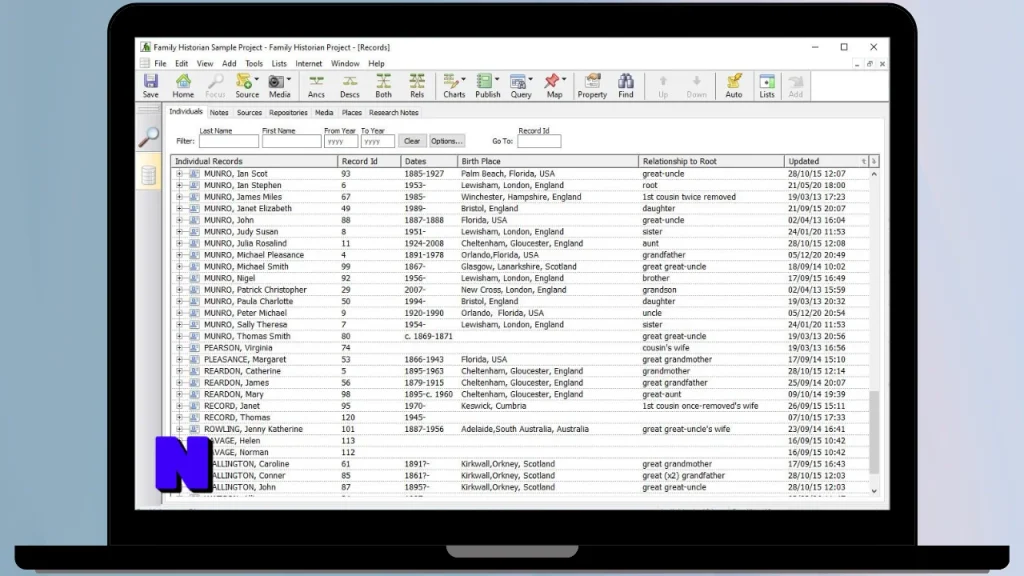Viewport: 1024px width, 576px height.
Task: Expand the MUNRO, Nigel record
Action: point(180,278)
